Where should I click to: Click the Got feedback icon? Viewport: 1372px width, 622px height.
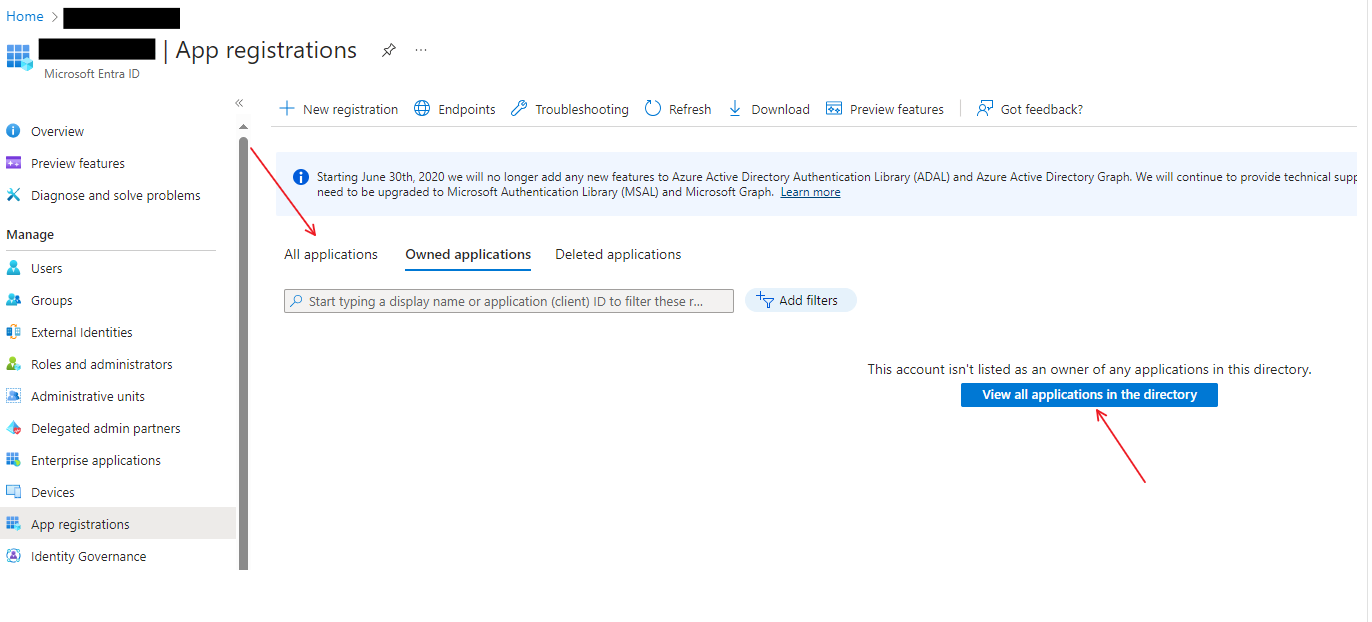click(986, 109)
